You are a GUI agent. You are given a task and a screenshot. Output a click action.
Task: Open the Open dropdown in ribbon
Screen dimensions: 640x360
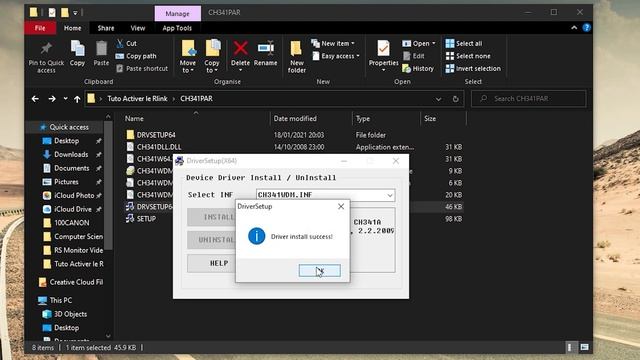click(x=419, y=43)
